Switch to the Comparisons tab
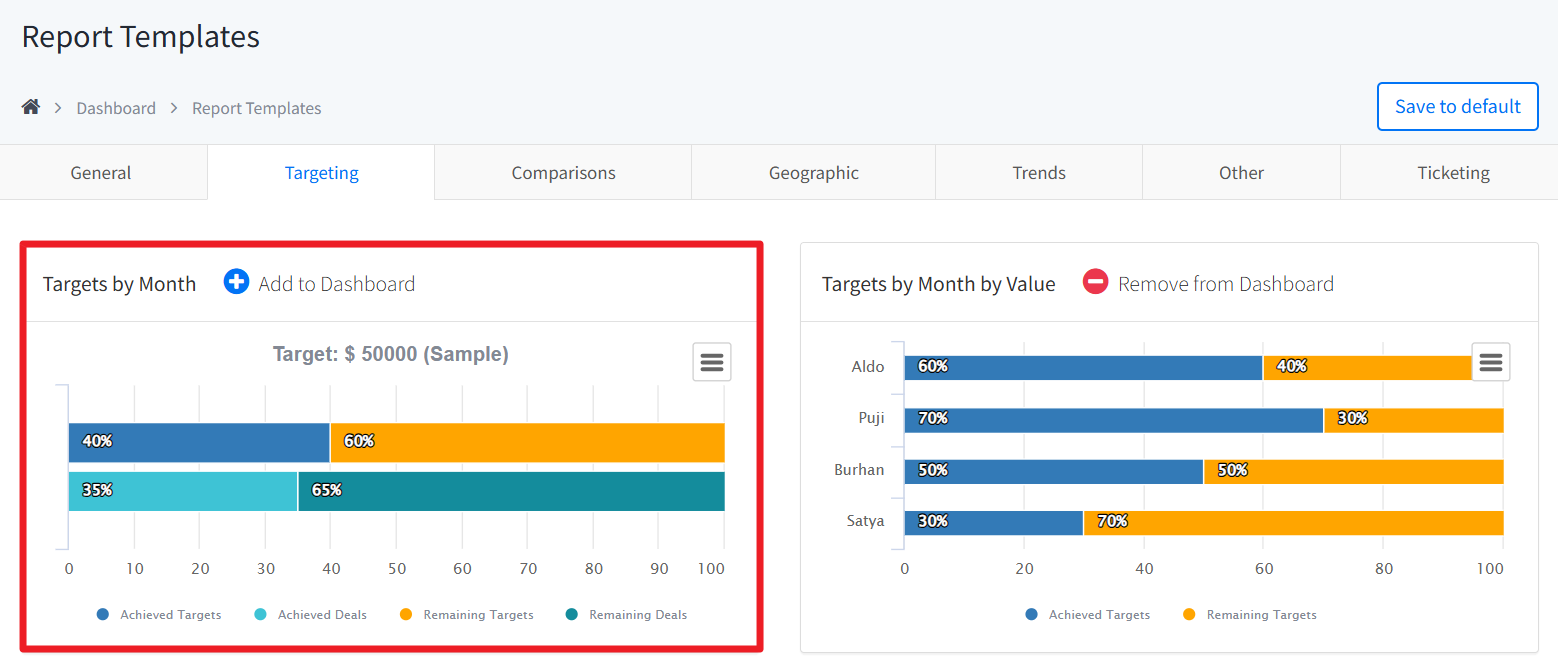The width and height of the screenshot is (1558, 664). [x=563, y=173]
